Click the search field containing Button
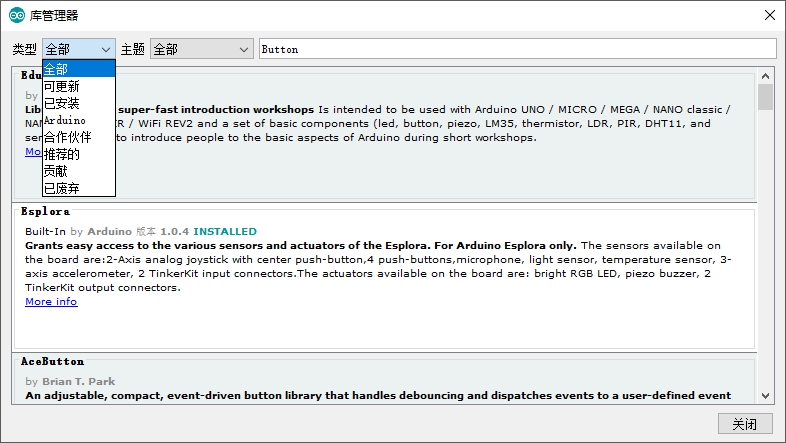 click(518, 49)
